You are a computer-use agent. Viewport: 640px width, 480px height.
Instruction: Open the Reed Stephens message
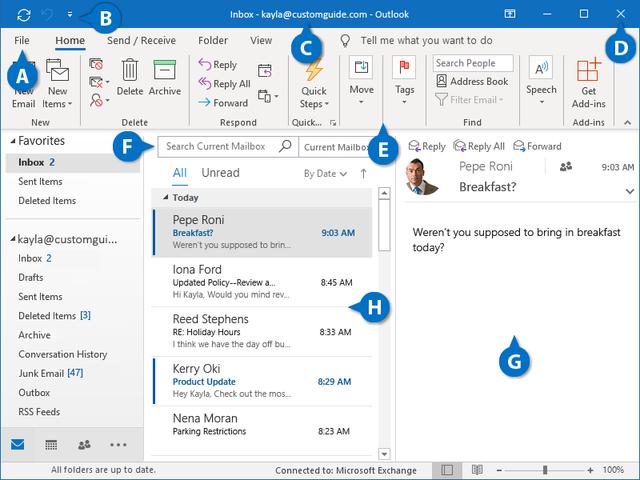(262, 331)
